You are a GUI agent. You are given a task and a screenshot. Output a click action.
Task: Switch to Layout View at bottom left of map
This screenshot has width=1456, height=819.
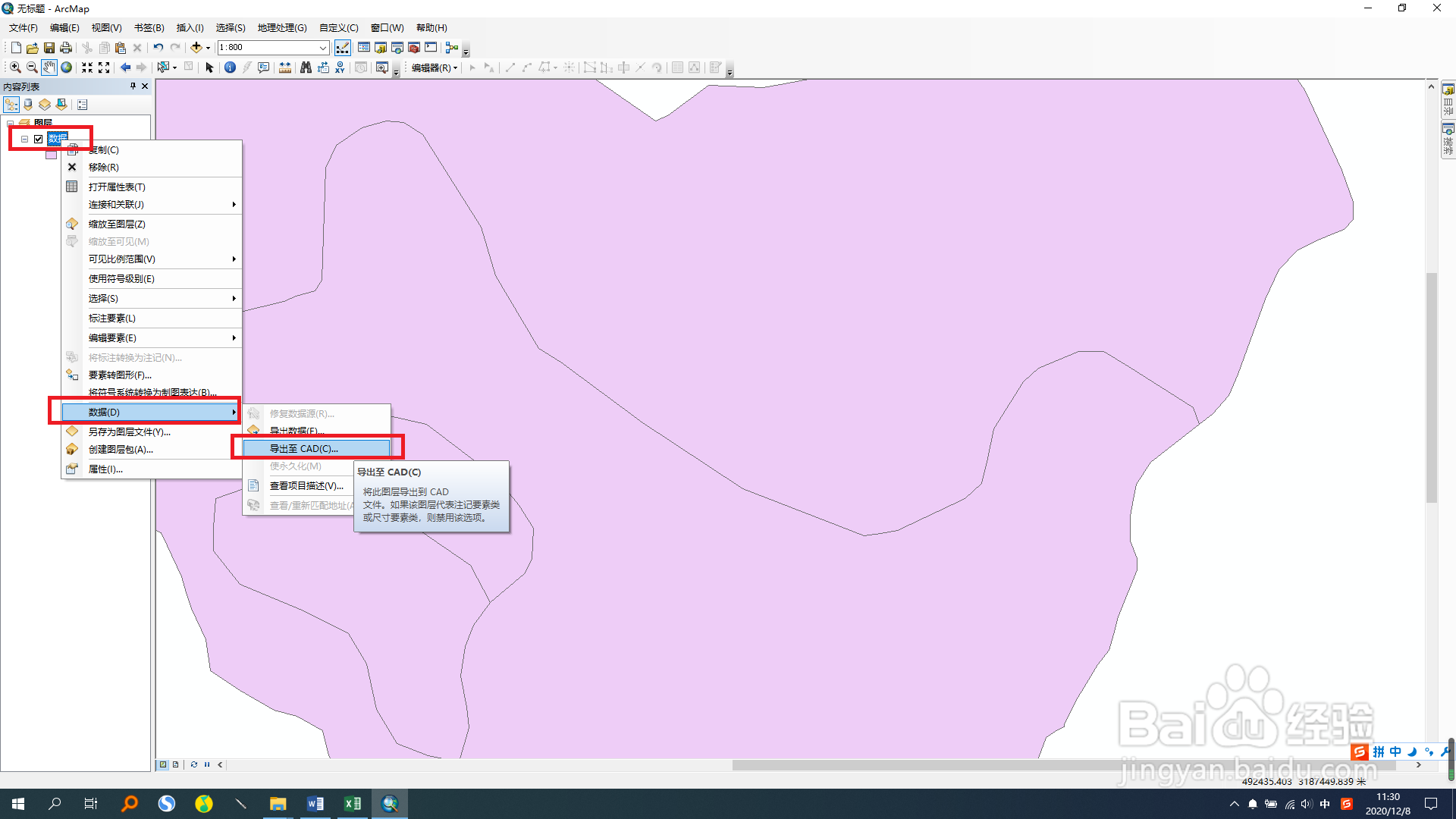(x=176, y=764)
